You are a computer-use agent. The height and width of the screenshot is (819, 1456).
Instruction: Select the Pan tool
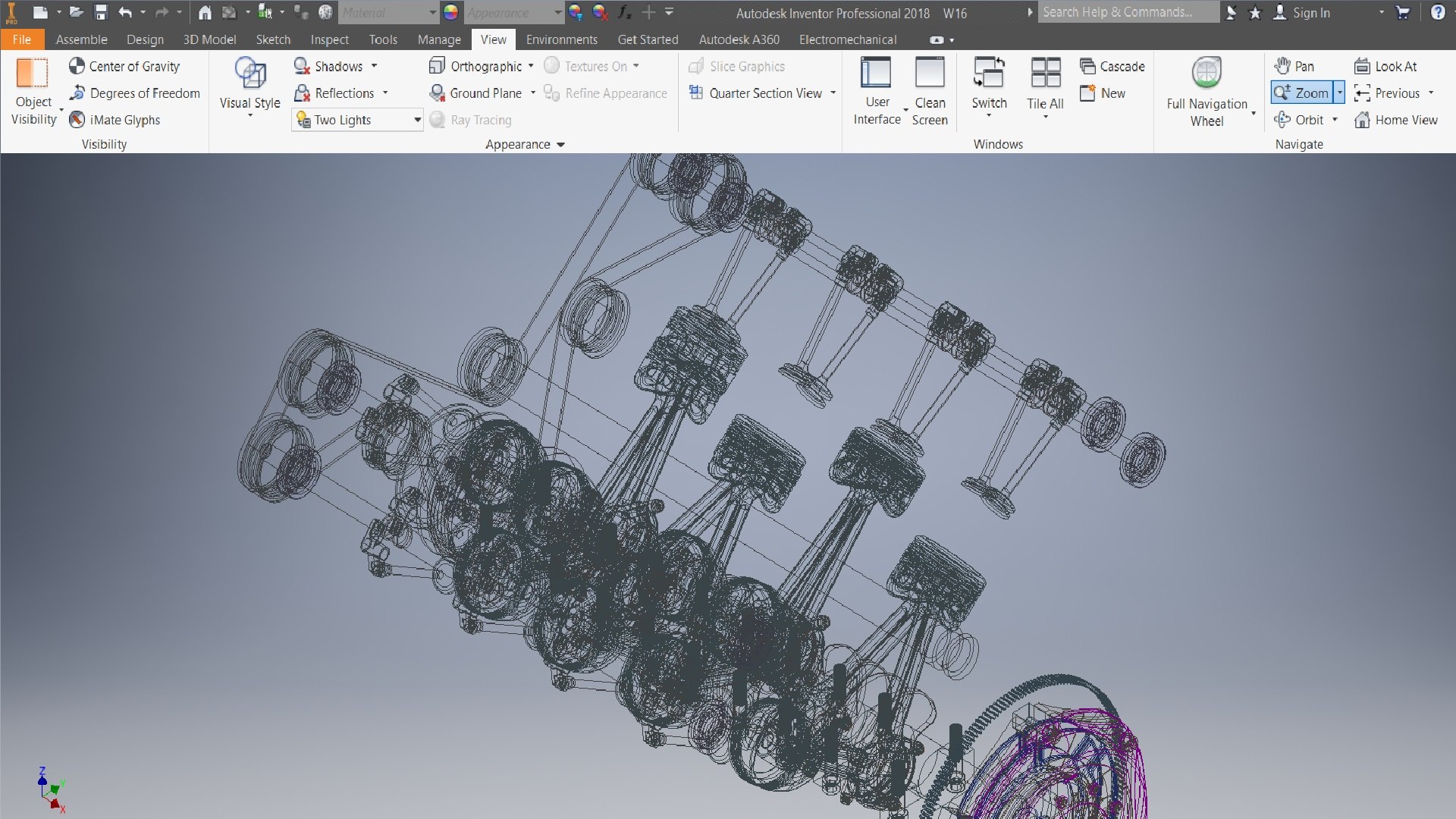pos(1294,66)
